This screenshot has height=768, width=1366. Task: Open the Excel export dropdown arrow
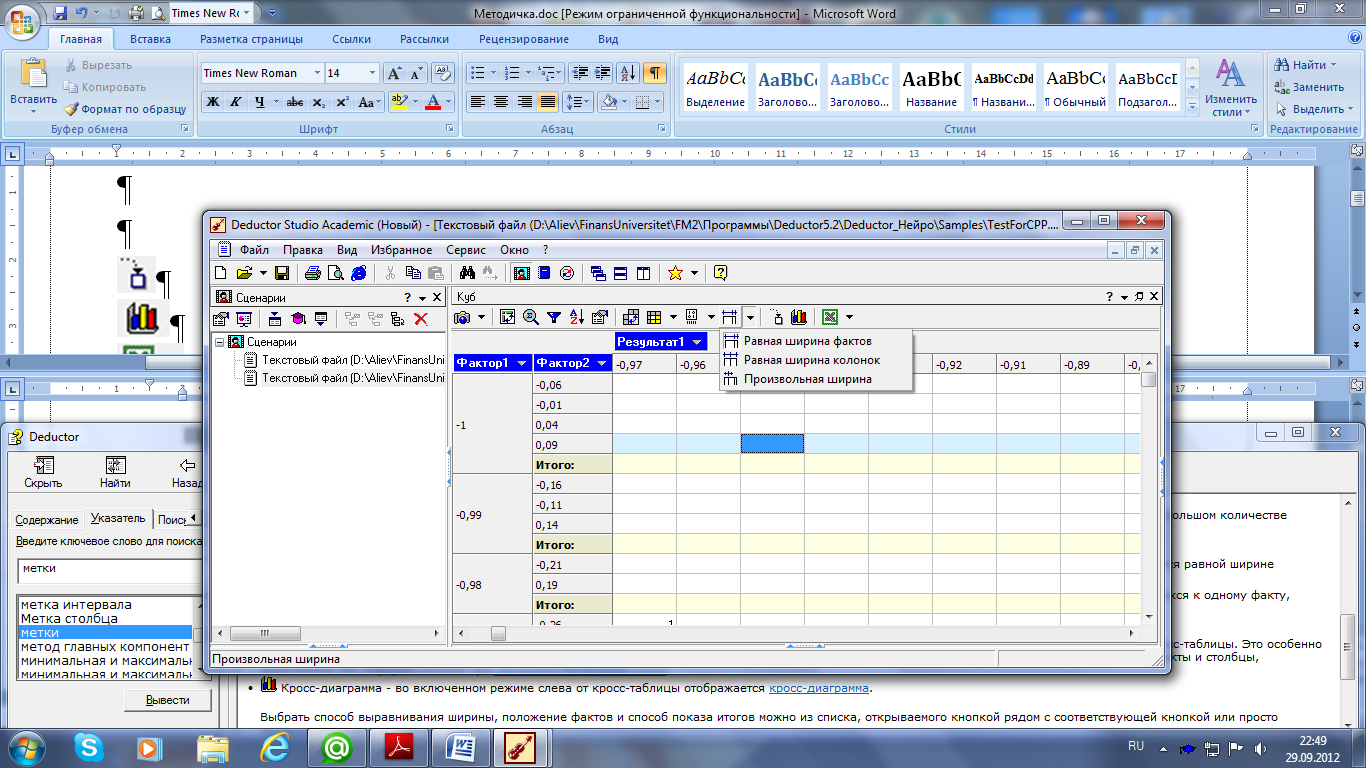click(849, 317)
